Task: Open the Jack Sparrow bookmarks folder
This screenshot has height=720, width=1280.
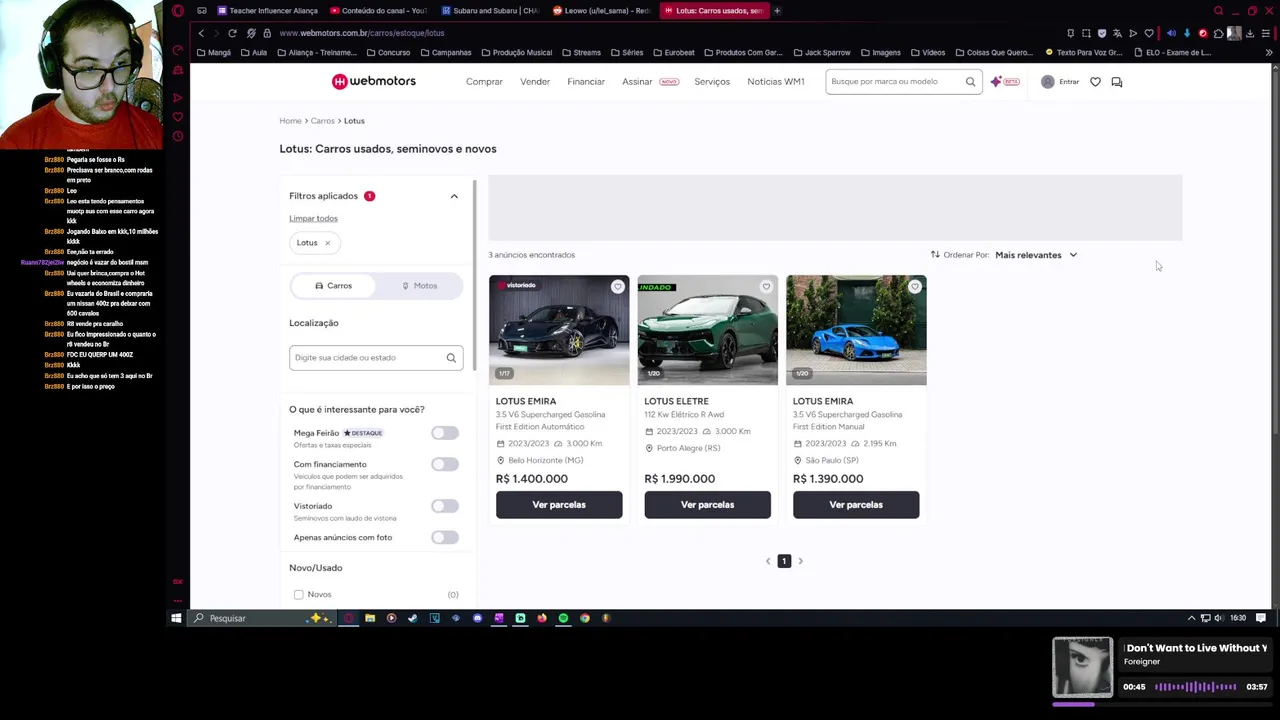Action: coord(821,52)
